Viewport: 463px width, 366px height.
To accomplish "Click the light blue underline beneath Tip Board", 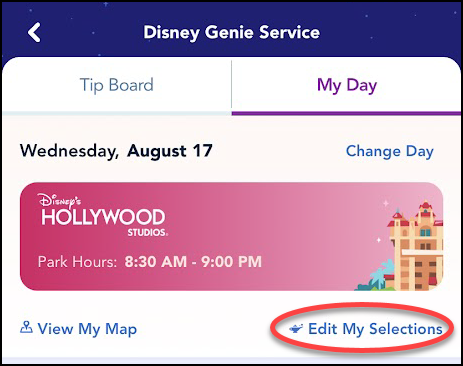I will [x=117, y=113].
